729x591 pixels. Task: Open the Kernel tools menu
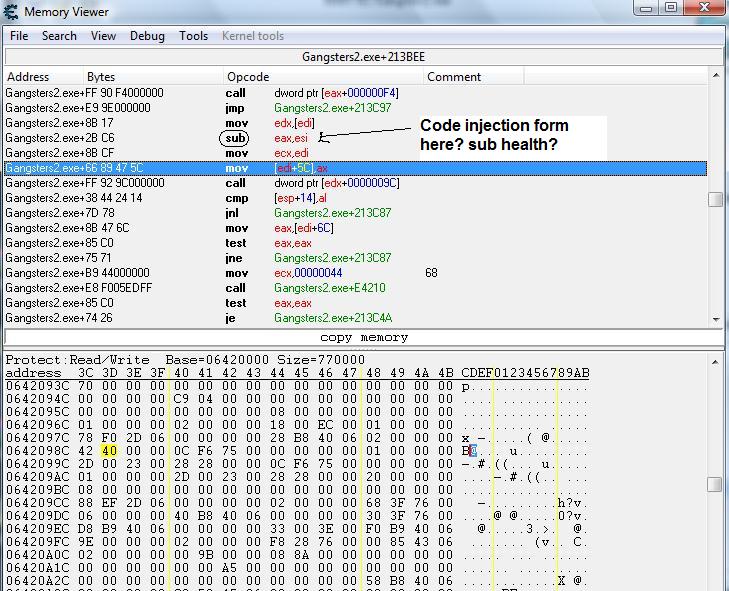click(252, 36)
